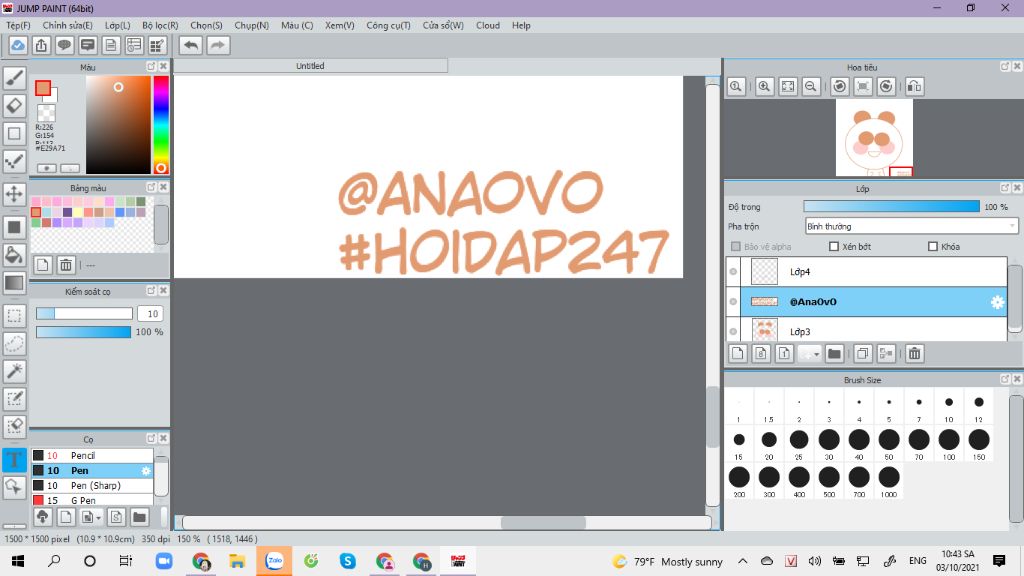Open File Explorer from the taskbar

point(237,561)
